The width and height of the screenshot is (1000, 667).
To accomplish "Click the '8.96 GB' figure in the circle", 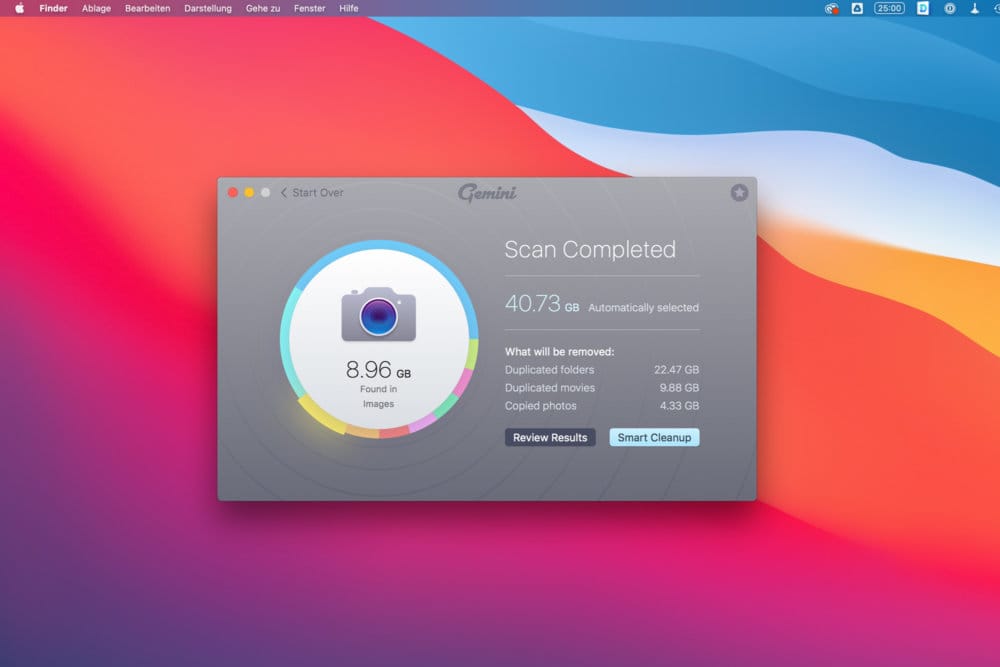I will (378, 370).
